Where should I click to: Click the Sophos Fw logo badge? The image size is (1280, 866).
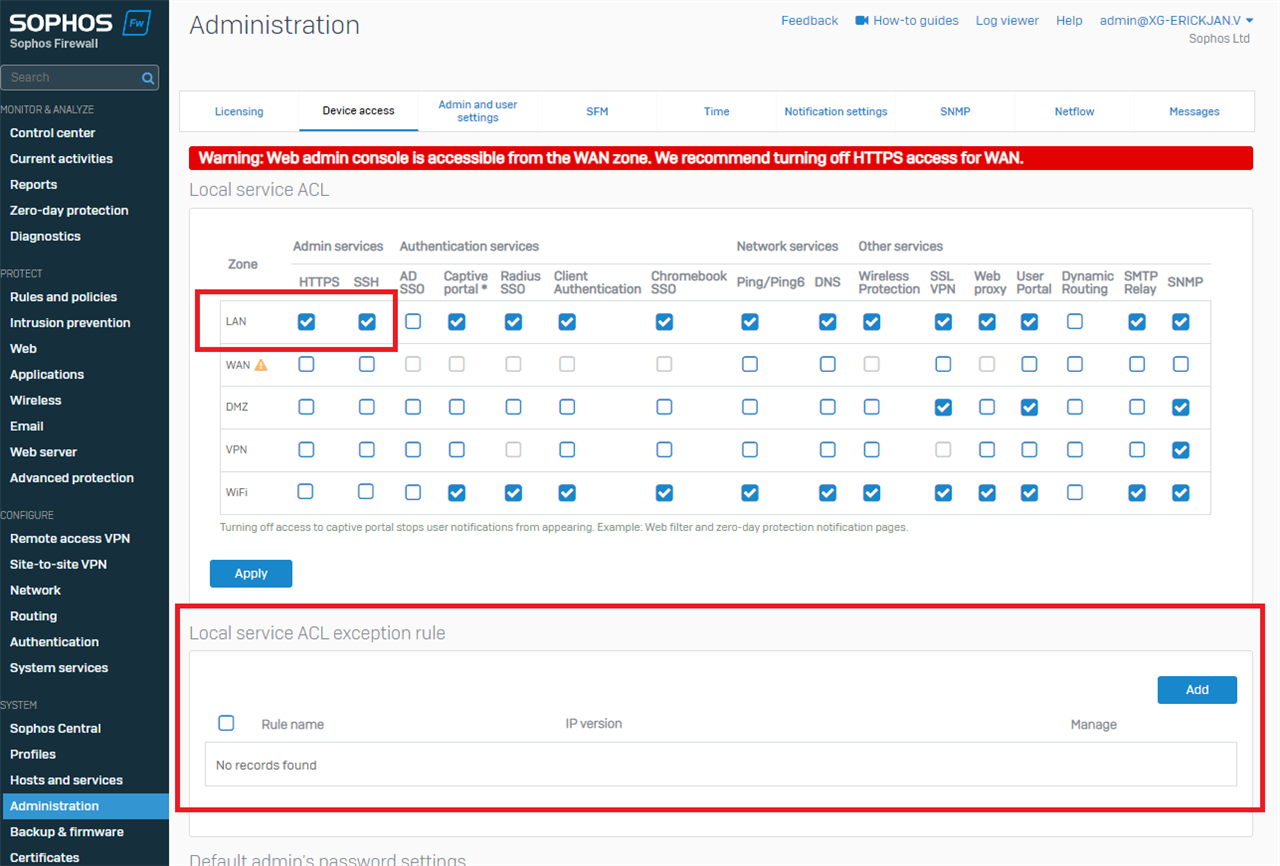[x=136, y=24]
